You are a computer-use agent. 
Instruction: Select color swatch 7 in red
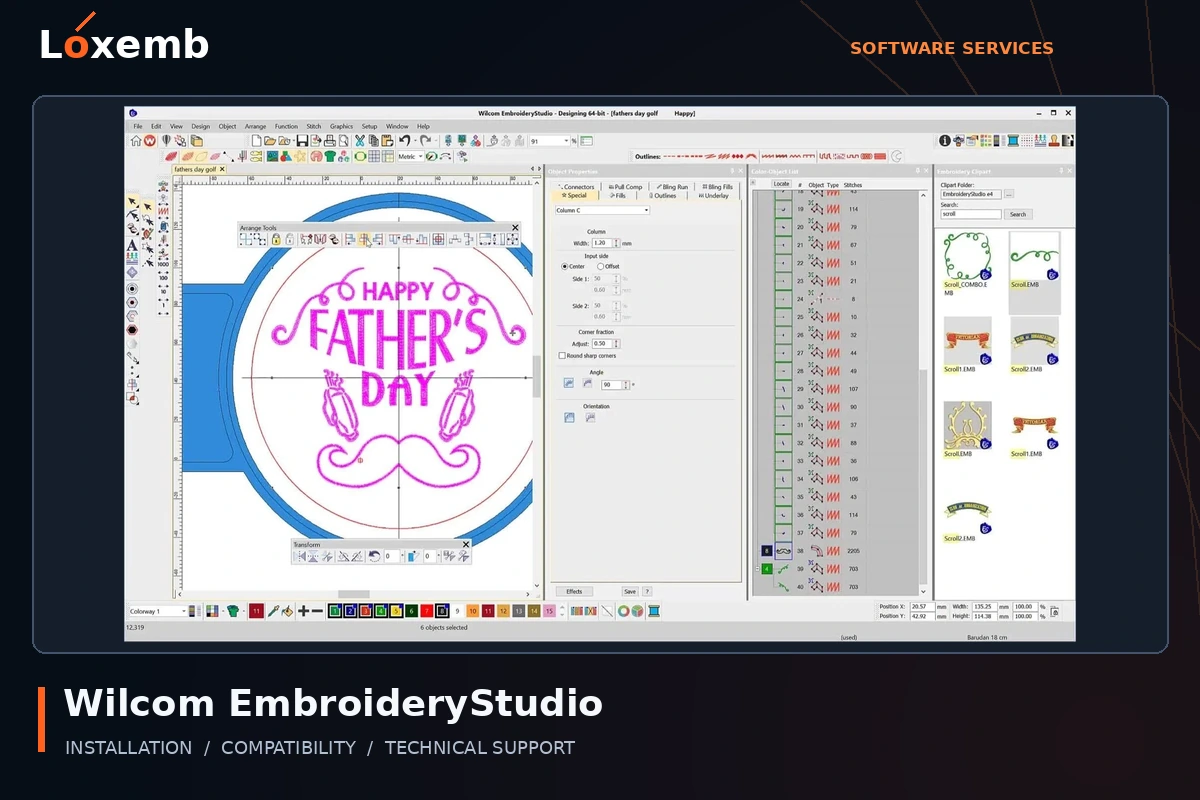pyautogui.click(x=426, y=611)
